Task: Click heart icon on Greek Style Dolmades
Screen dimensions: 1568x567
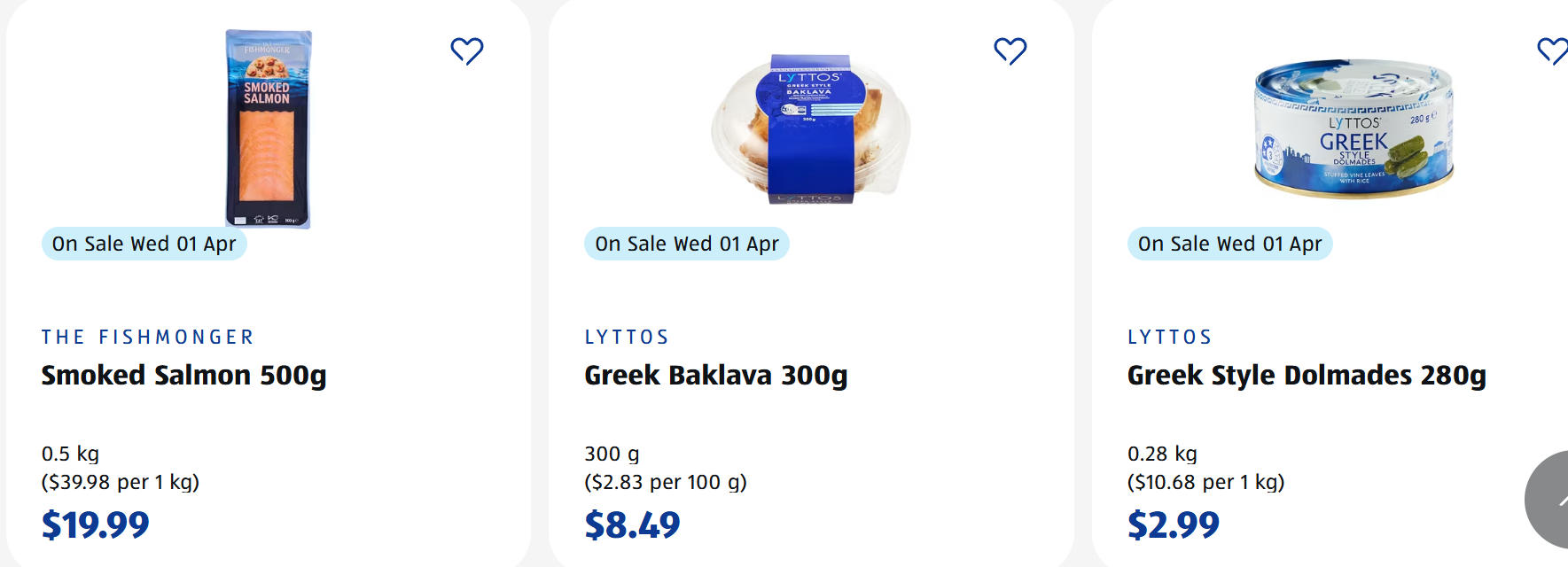Action: [x=1552, y=51]
